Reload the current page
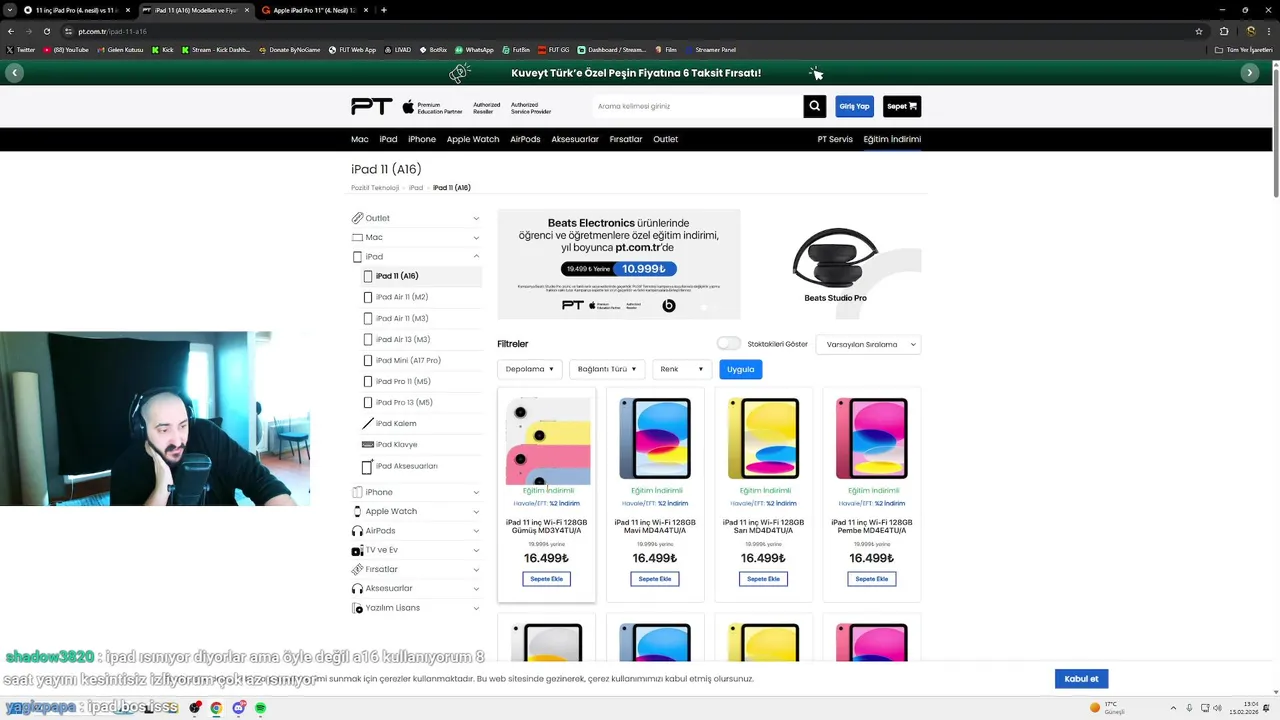Viewport: 1280px width, 720px height. [46, 31]
